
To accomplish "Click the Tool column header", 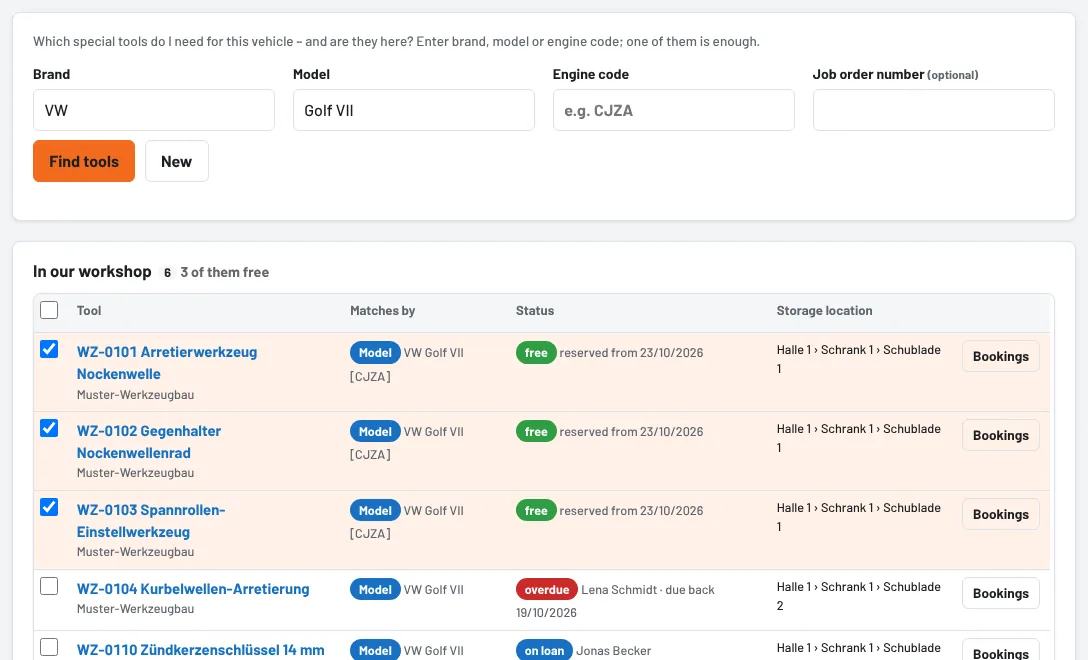I will coord(89,311).
